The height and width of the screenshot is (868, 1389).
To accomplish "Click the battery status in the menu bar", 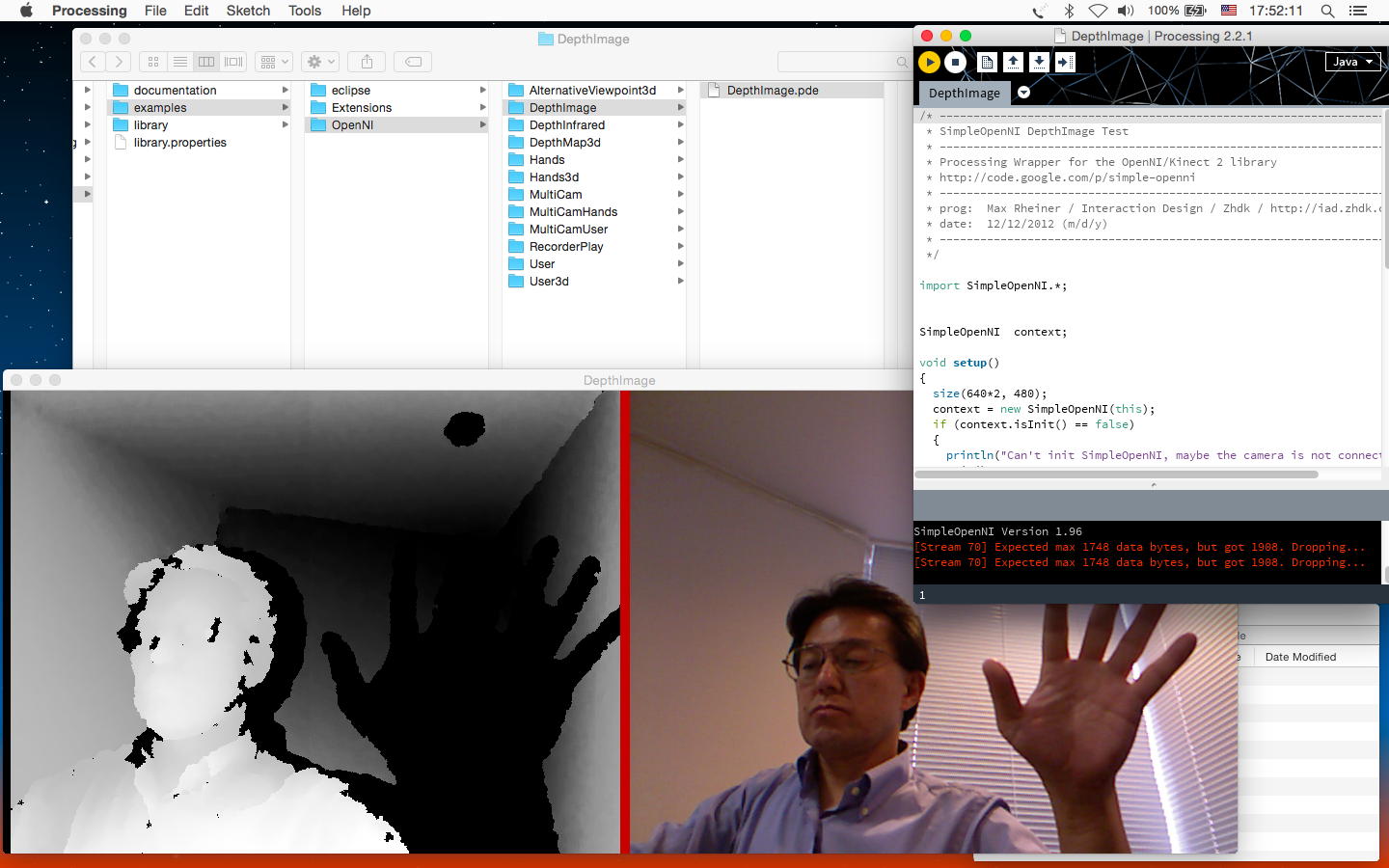I will 1178,11.
